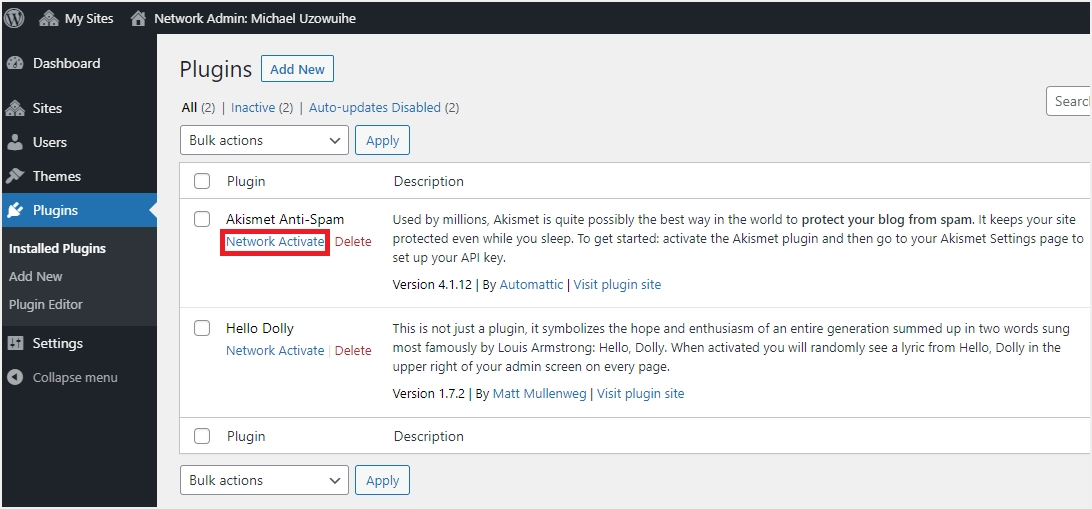Filter by Inactive plugins
This screenshot has width=1092, height=509.
point(253,107)
